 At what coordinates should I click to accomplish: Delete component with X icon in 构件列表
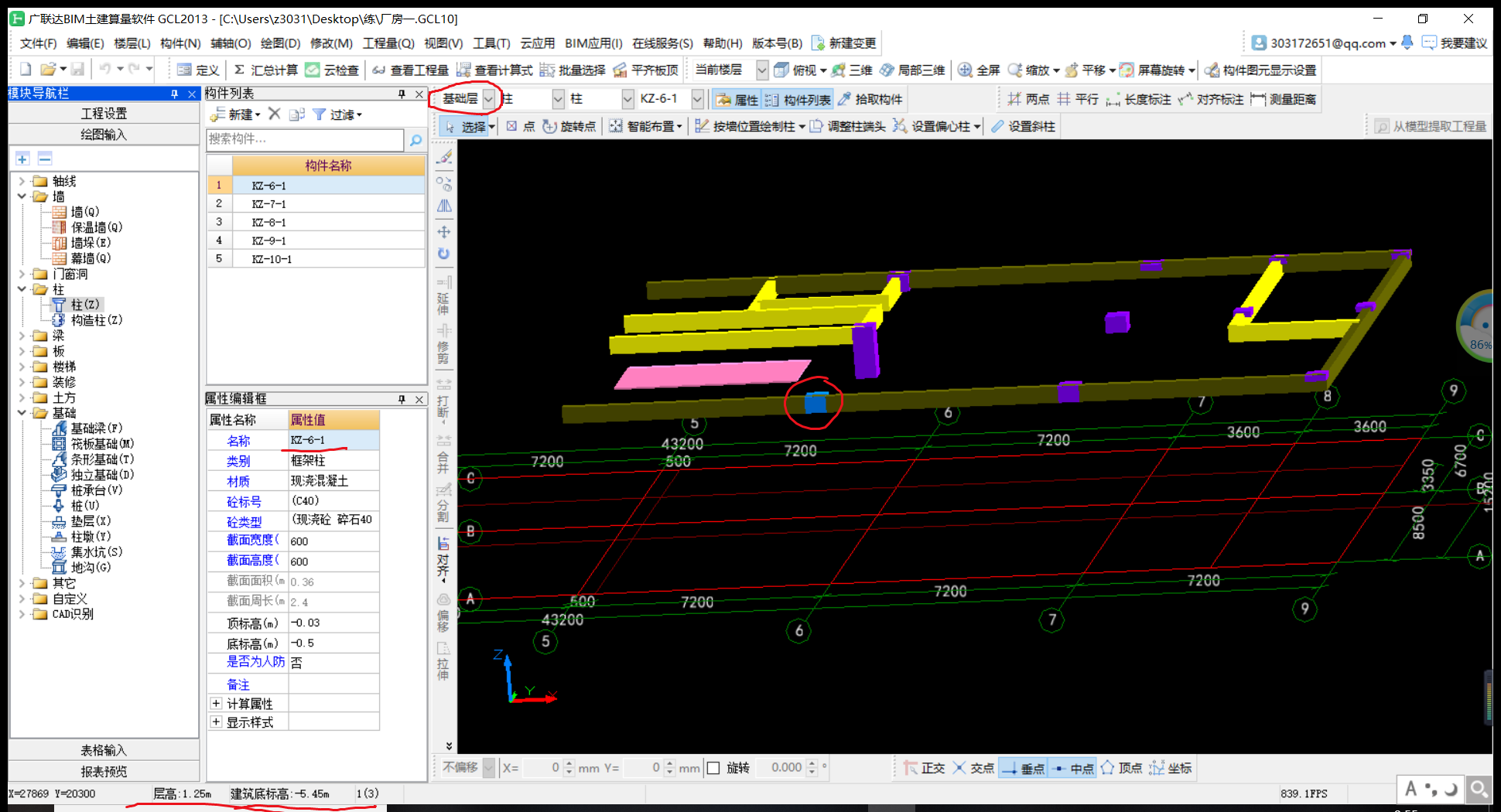tap(274, 114)
